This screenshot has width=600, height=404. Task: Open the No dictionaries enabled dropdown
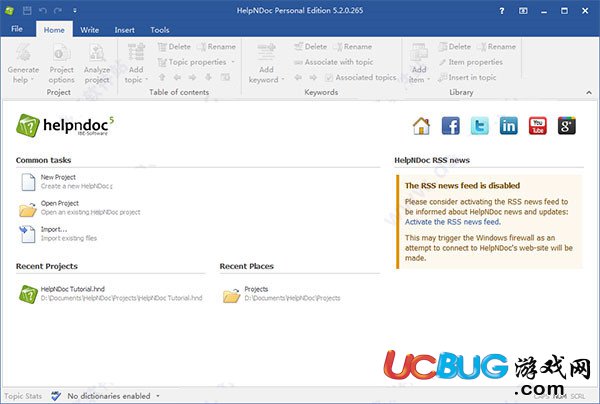[114, 396]
